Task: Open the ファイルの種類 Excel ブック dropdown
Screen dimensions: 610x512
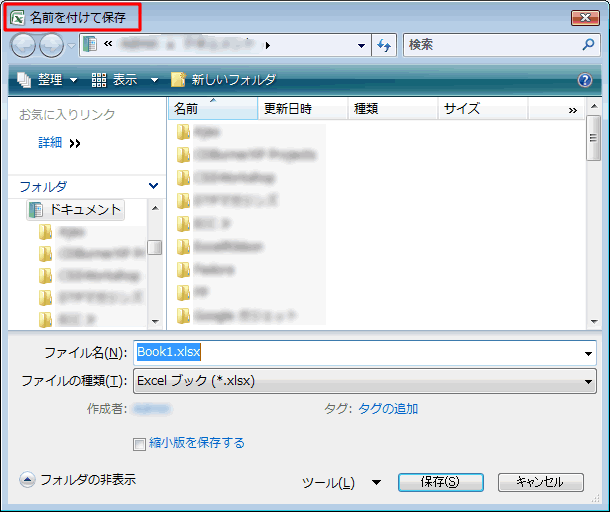Action: [365, 381]
